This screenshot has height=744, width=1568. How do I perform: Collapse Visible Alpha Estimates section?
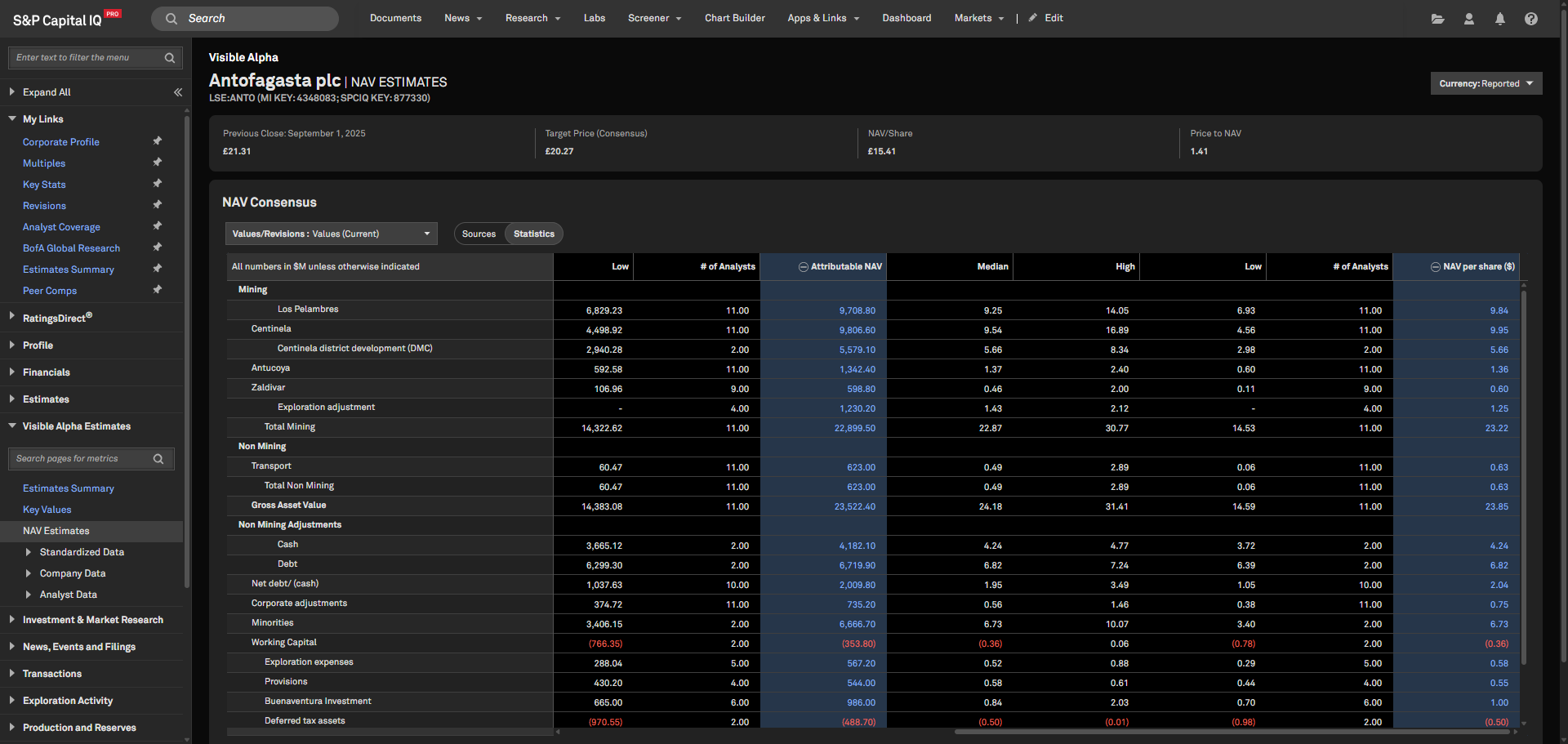(x=12, y=425)
